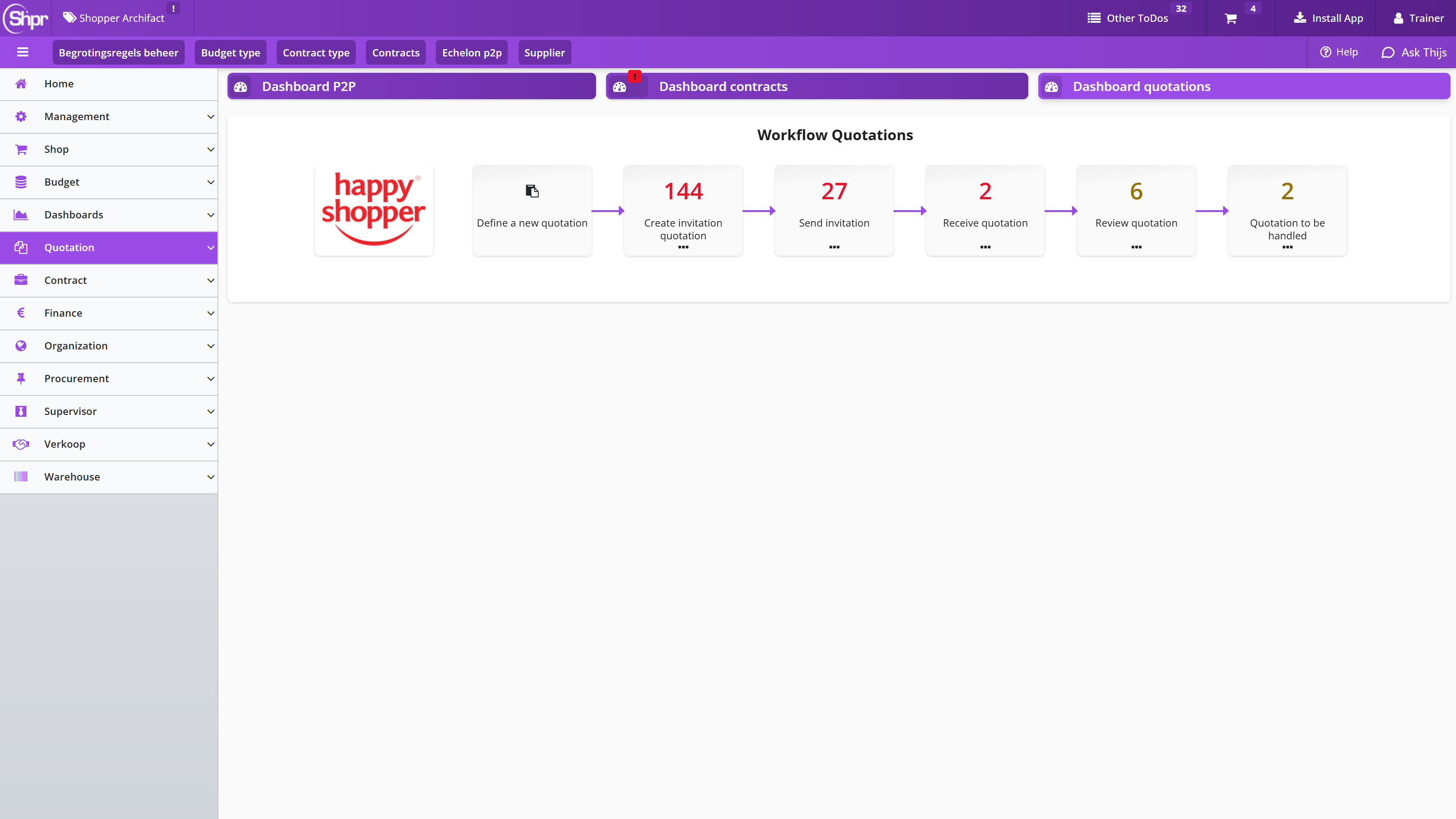1456x819 pixels.
Task: Click Install App button
Action: 1328,18
